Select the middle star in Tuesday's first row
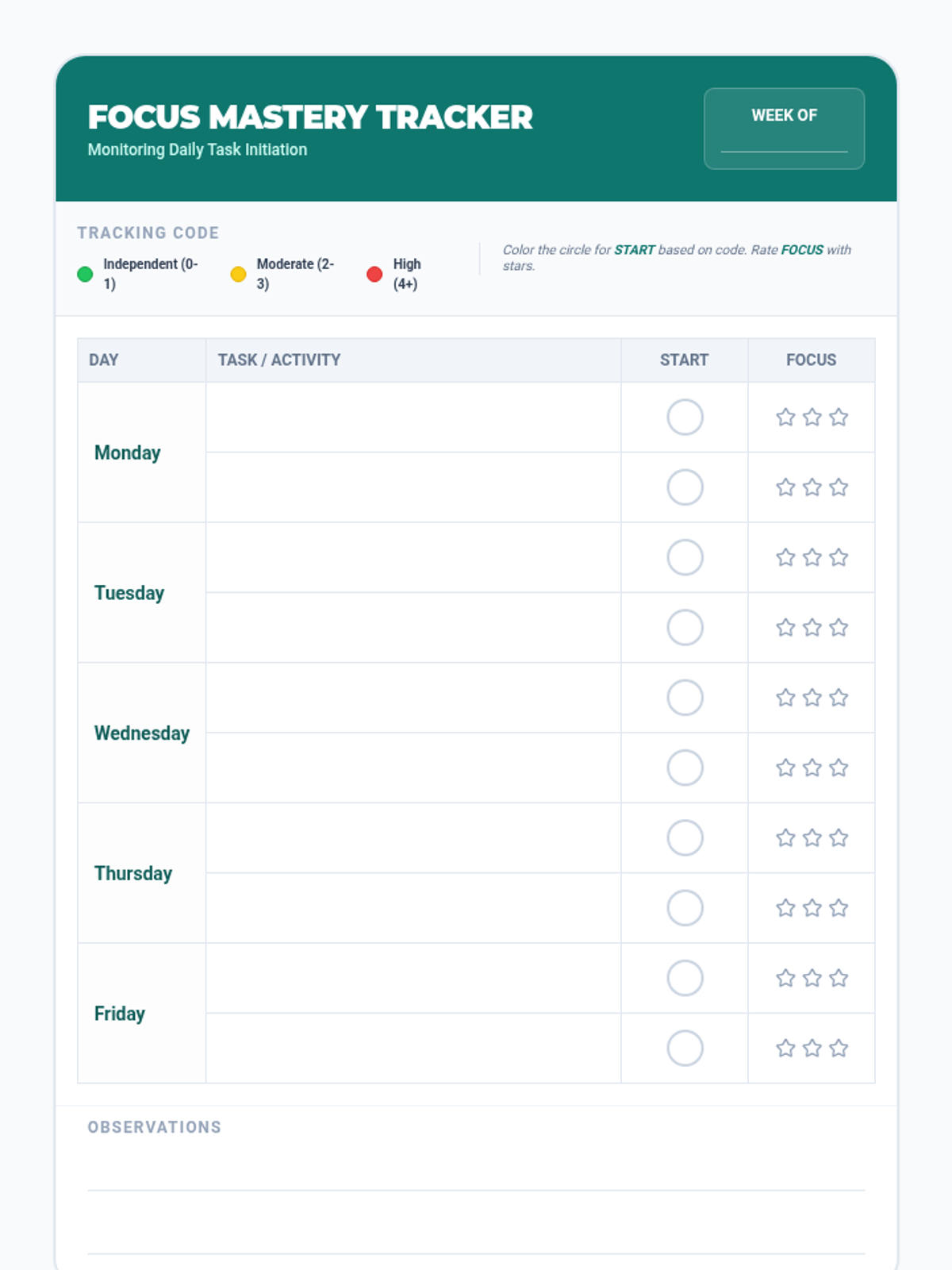Image resolution: width=952 pixels, height=1270 pixels. (812, 557)
